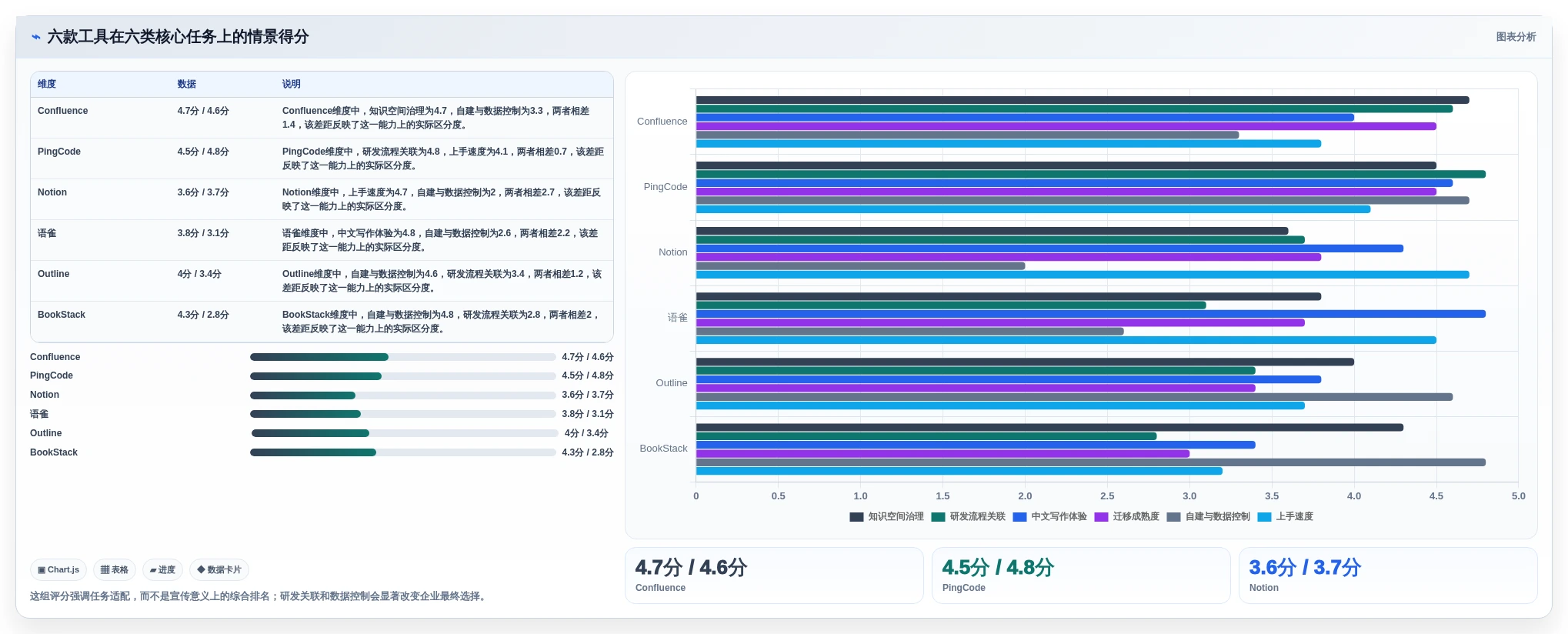Open the Confluence 4.7分 / 4.6分 data card
Screen dimensions: 1568x634
[x=774, y=576]
